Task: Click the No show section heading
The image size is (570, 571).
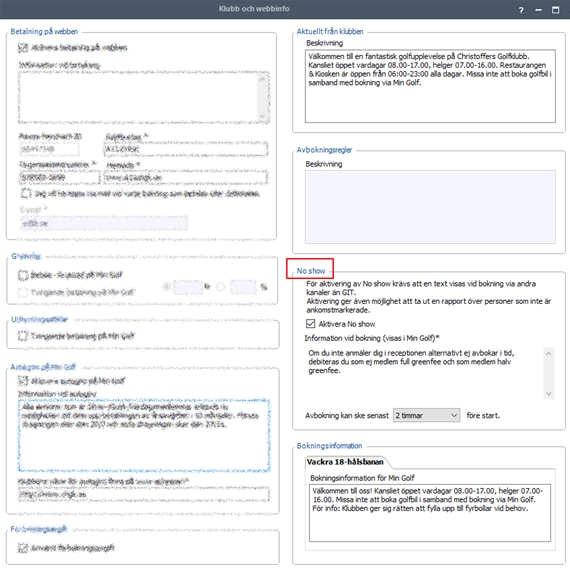Action: coord(311,271)
